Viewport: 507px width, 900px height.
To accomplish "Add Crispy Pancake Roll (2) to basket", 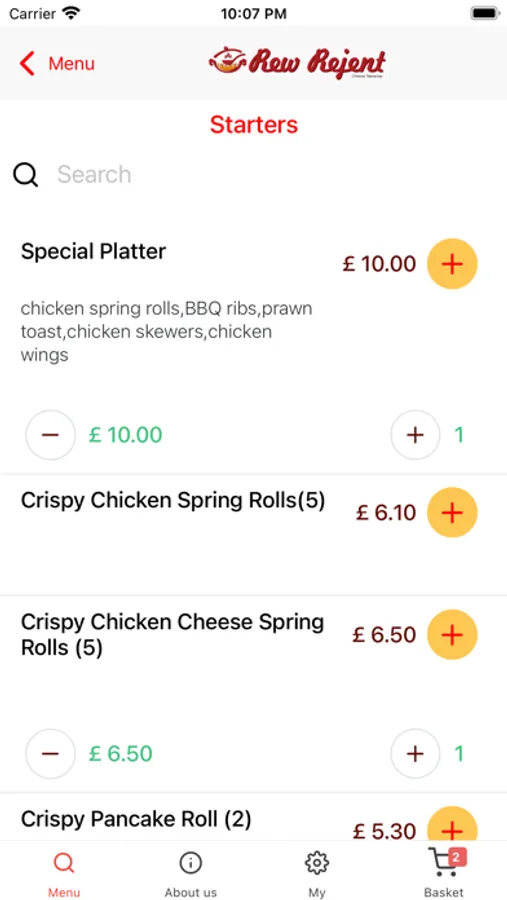I will click(x=452, y=824).
